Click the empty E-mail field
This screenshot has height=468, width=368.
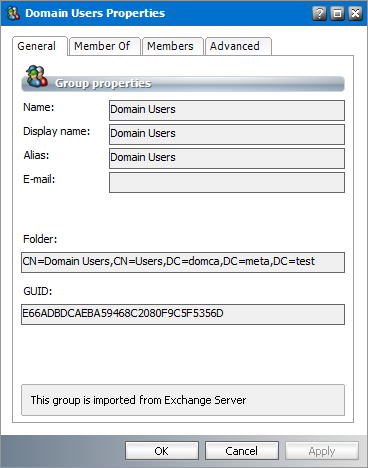coord(227,182)
